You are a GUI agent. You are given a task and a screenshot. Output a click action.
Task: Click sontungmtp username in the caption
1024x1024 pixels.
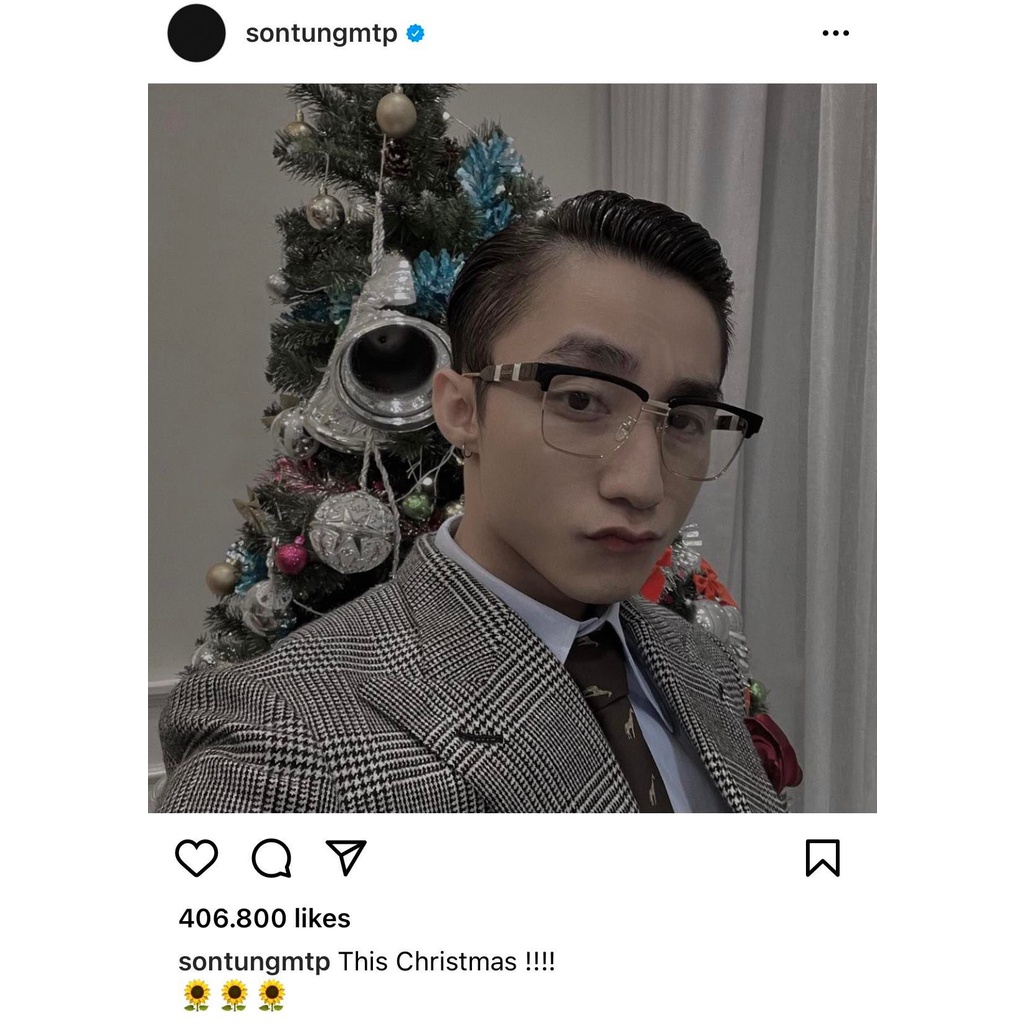254,962
